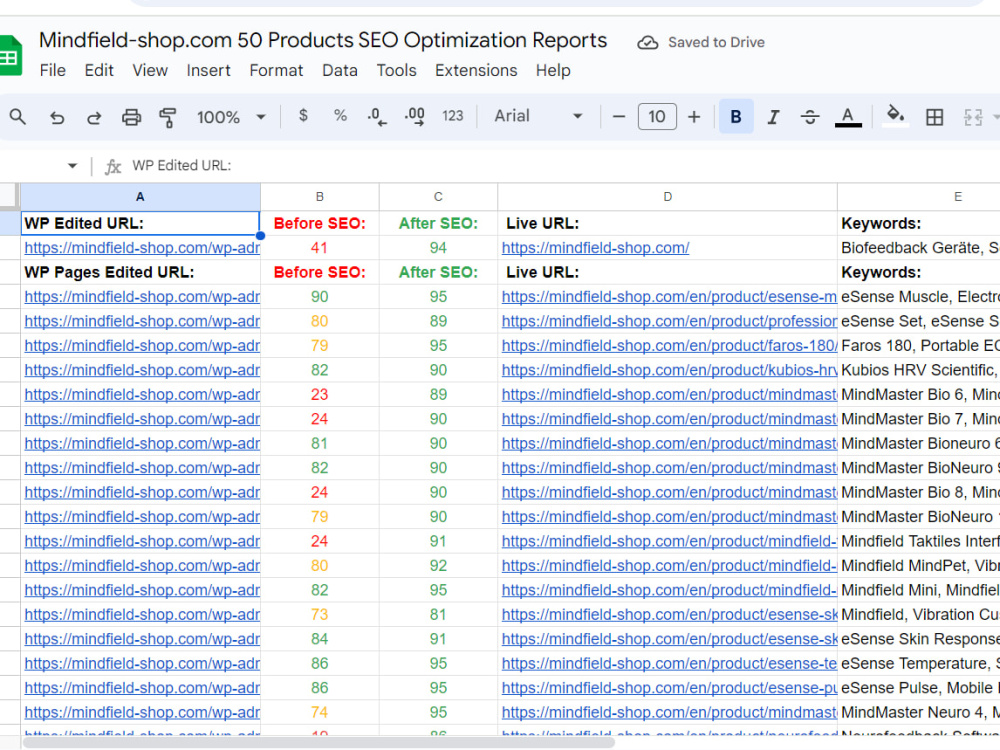Click the font size input field

pos(657,117)
